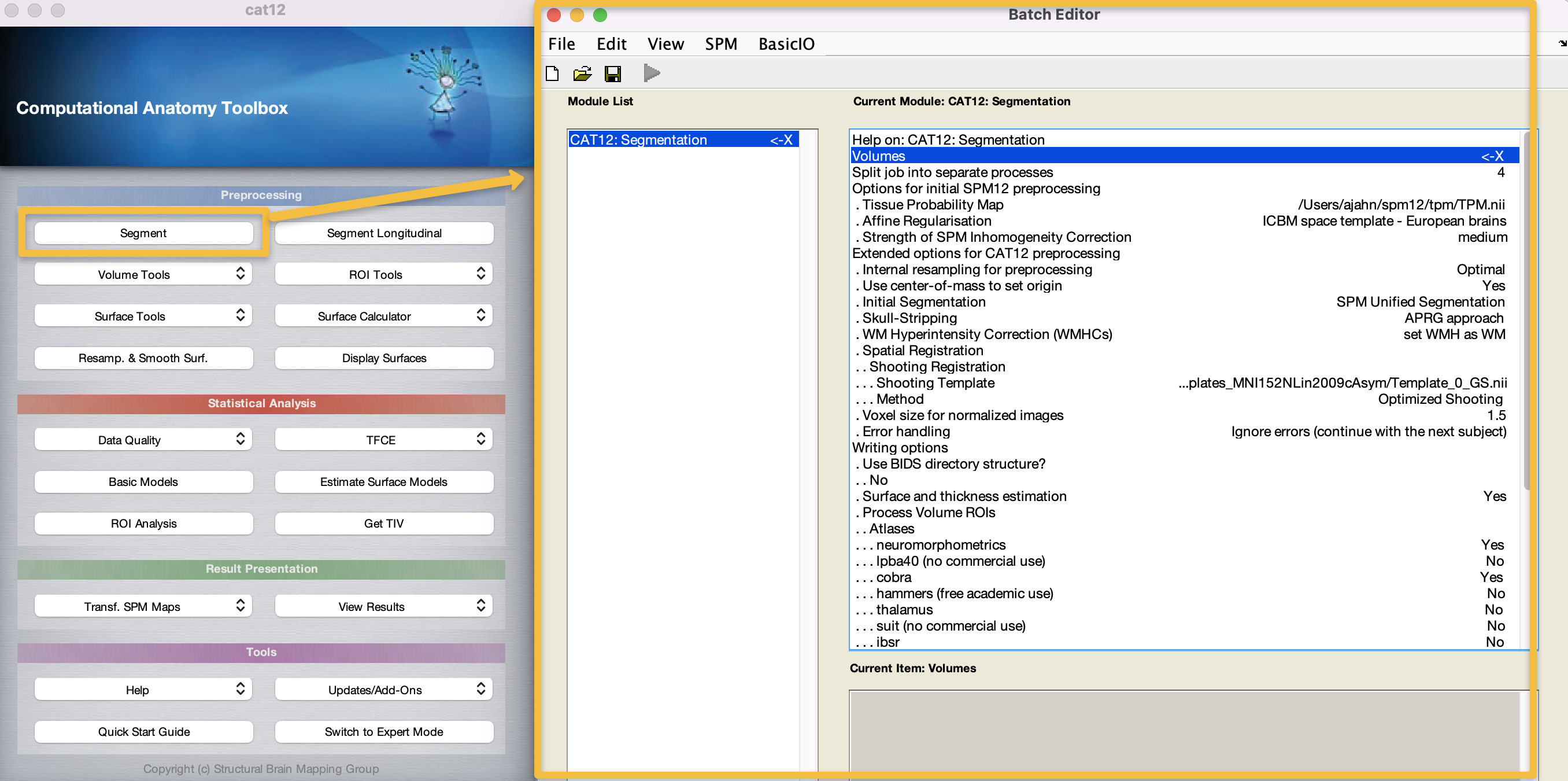1568x781 pixels.
Task: Click the New Batch icon in toolbar
Action: 552,73
